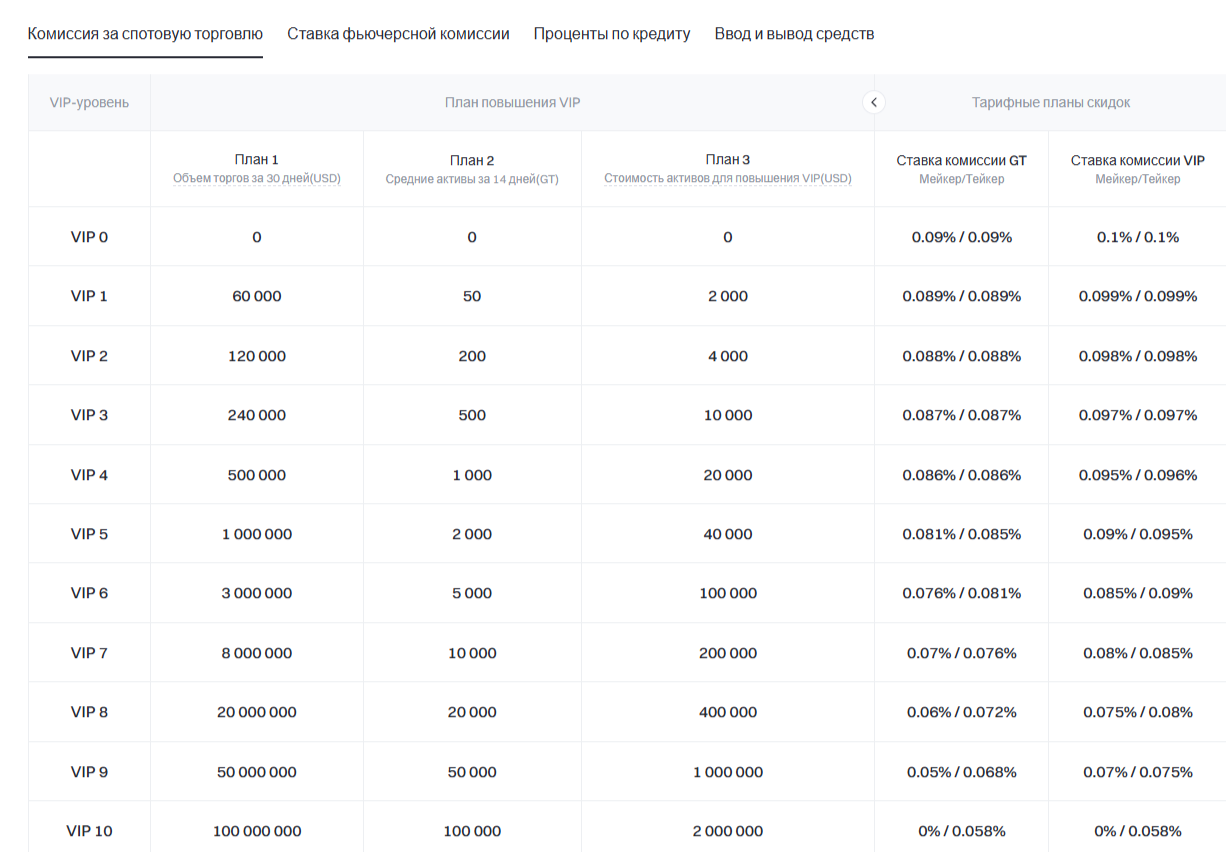Click the left chevron collapse arrow

874,102
